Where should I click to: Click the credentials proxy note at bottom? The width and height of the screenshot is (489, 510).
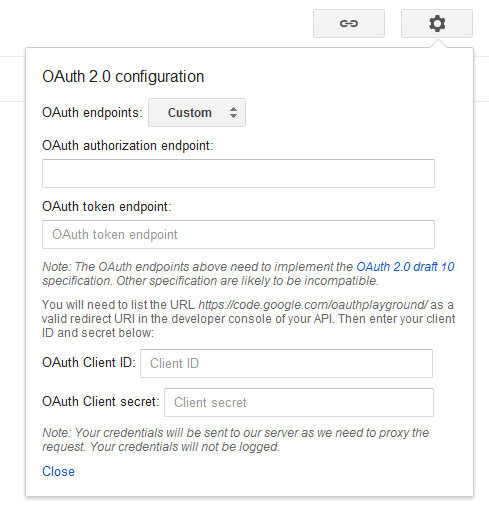click(x=235, y=440)
